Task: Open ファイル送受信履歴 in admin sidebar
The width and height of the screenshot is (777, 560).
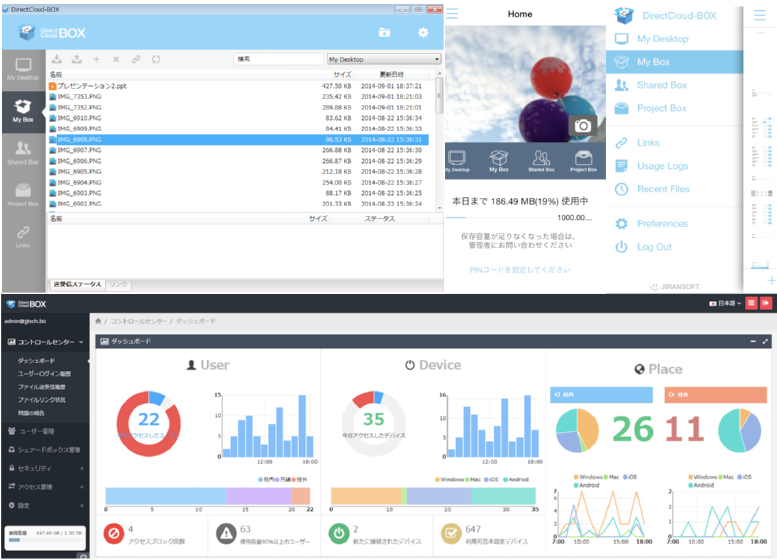Action: tap(42, 387)
